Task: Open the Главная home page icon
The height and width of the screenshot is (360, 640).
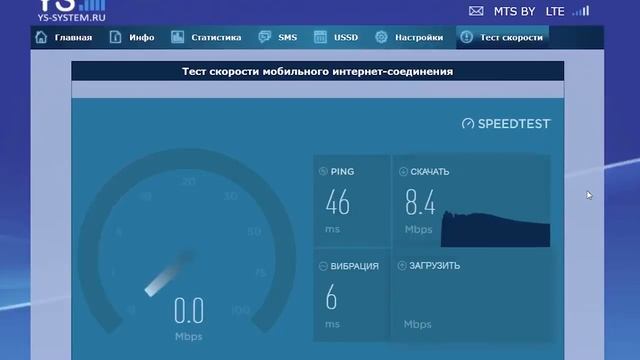Action: coord(41,37)
